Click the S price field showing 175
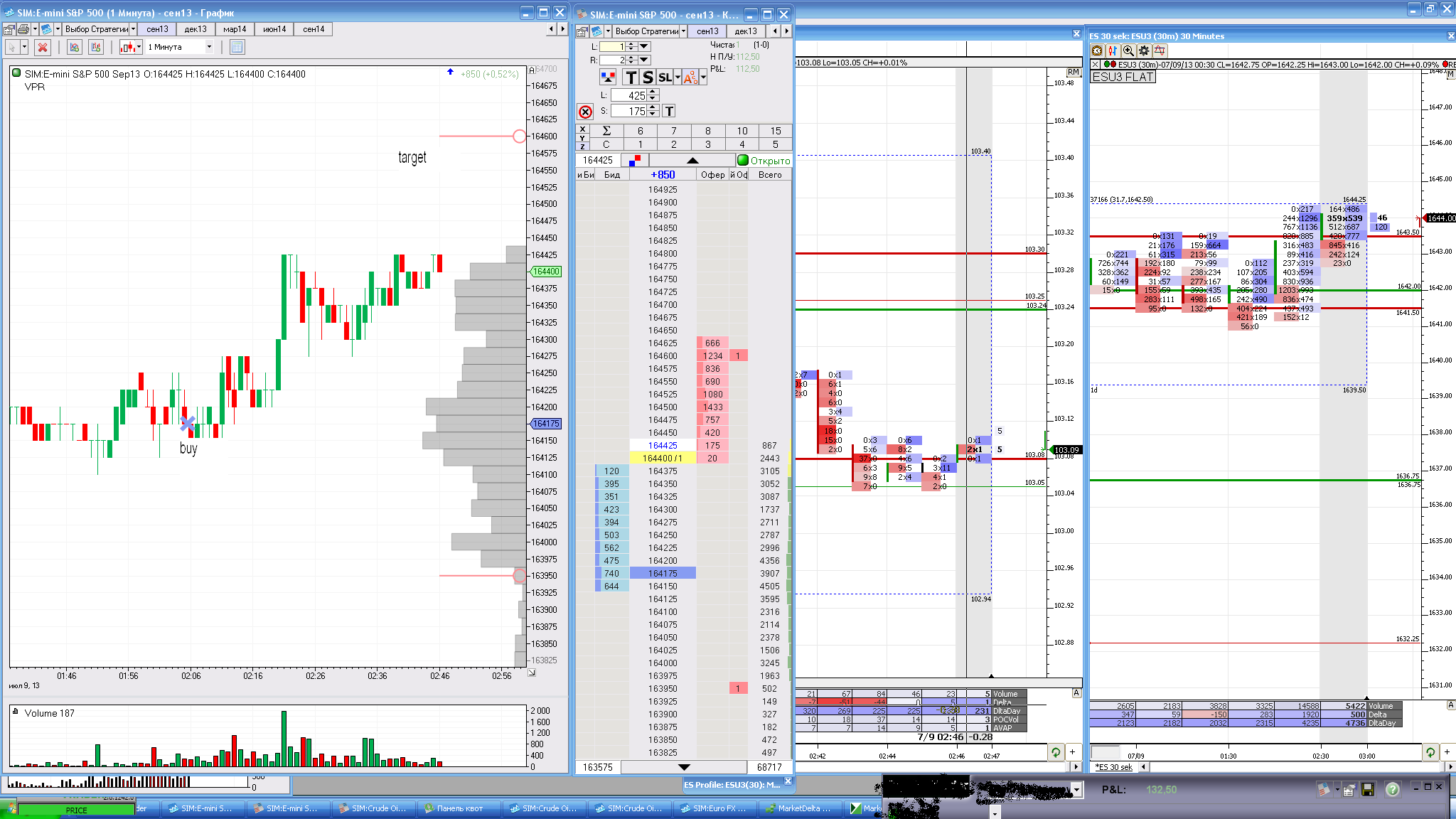This screenshot has width=1456, height=819. click(629, 111)
